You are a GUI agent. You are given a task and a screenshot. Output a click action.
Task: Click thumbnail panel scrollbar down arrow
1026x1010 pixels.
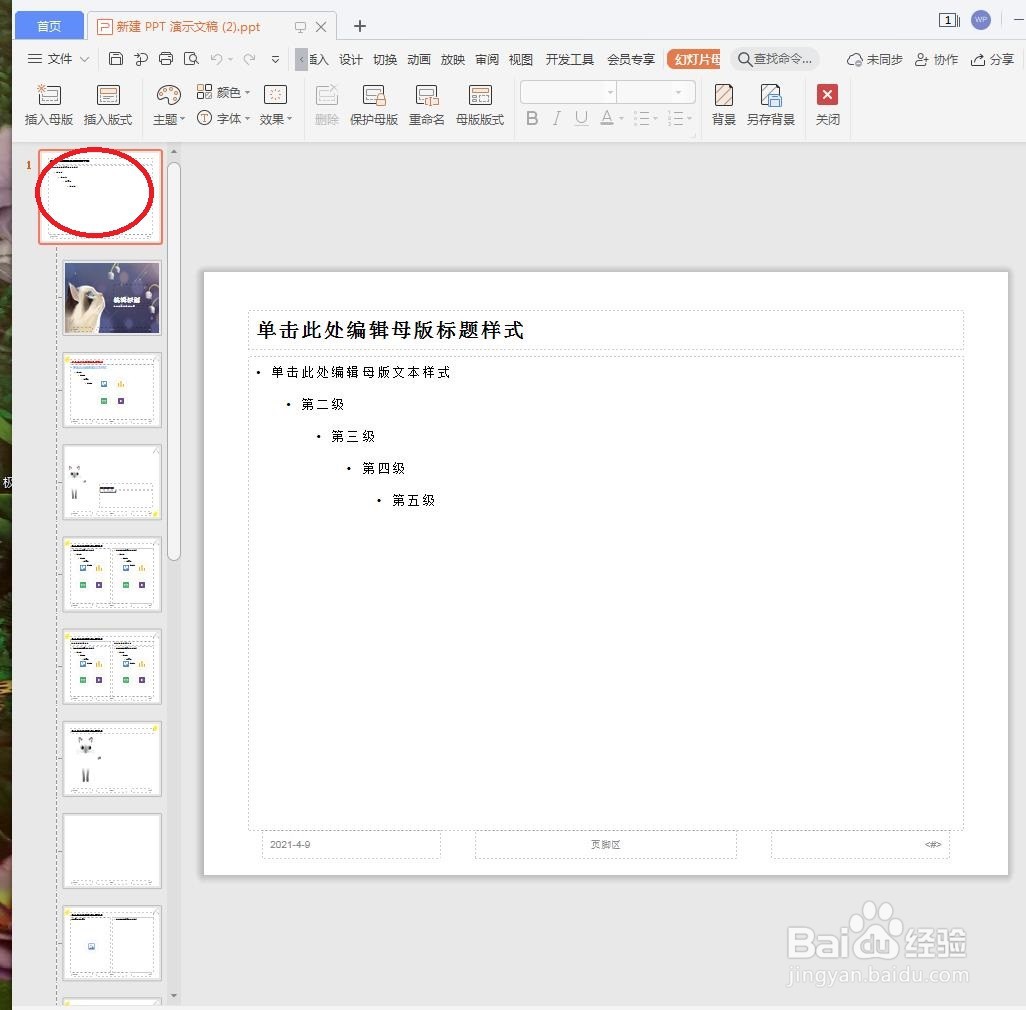coord(173,996)
